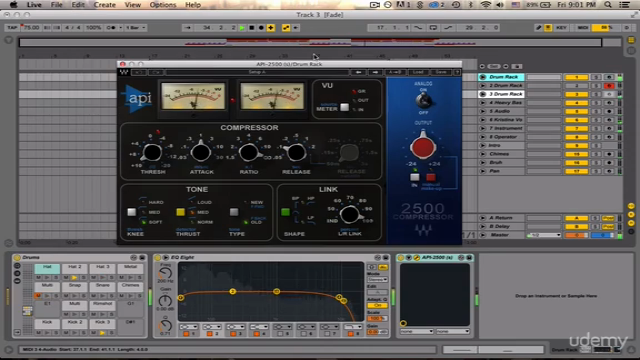Unfold the 8 Operator track
Image resolution: width=640 pixels, height=360 pixels.
(x=483, y=137)
